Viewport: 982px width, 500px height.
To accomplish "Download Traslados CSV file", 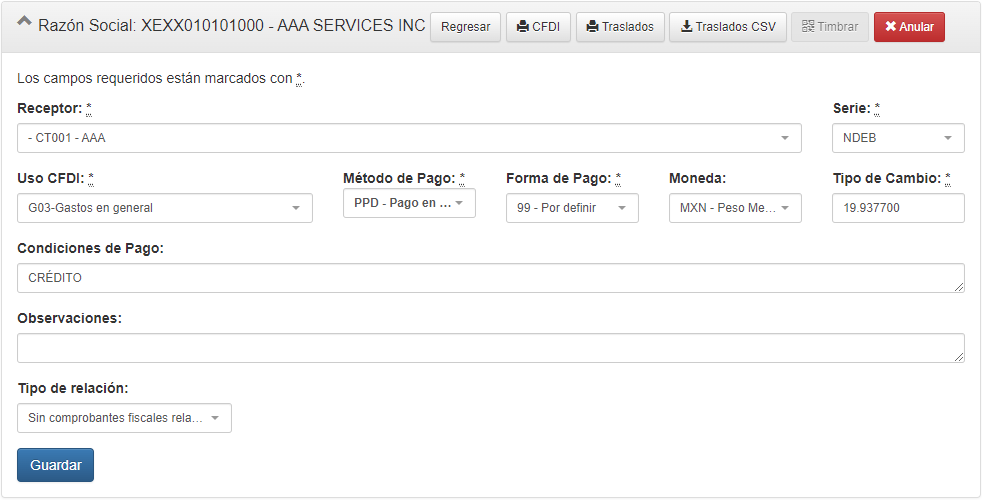I will click(727, 27).
